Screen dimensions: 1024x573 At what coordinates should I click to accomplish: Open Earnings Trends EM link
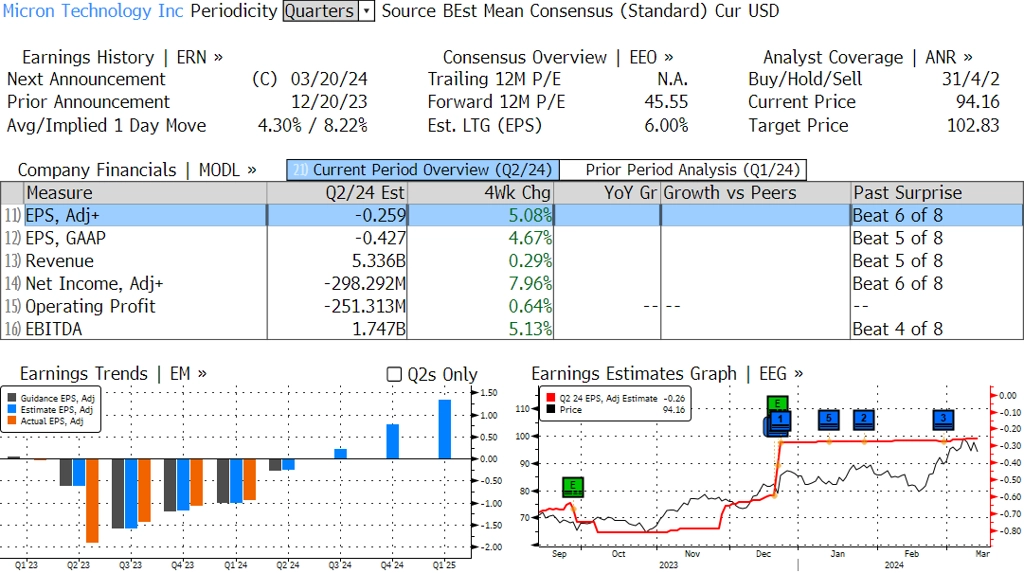point(113,374)
